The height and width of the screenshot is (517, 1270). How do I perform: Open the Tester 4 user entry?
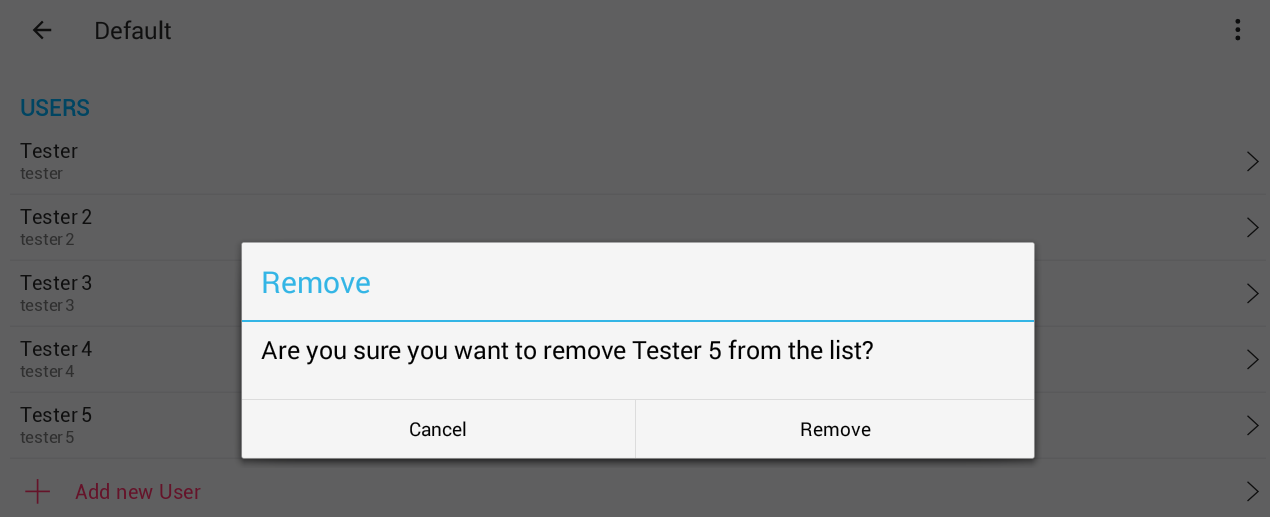click(56, 359)
